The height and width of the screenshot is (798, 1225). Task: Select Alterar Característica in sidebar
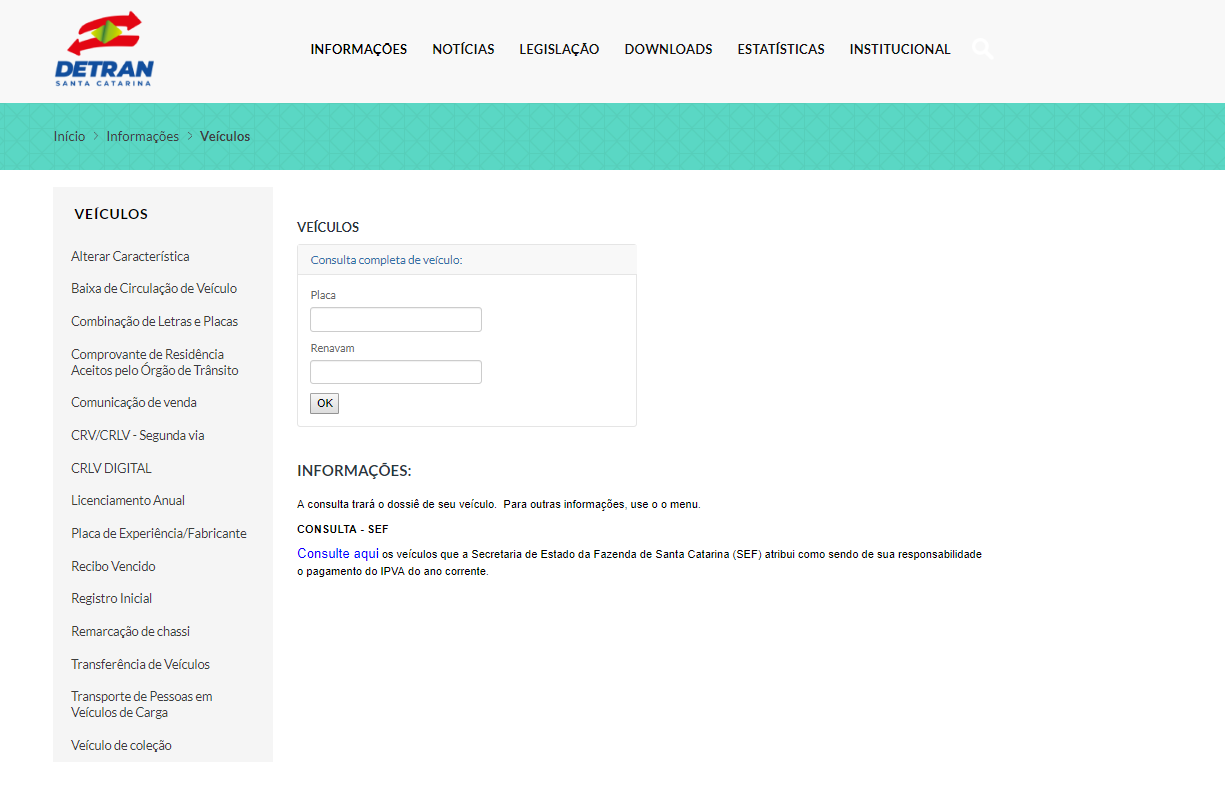coord(129,256)
